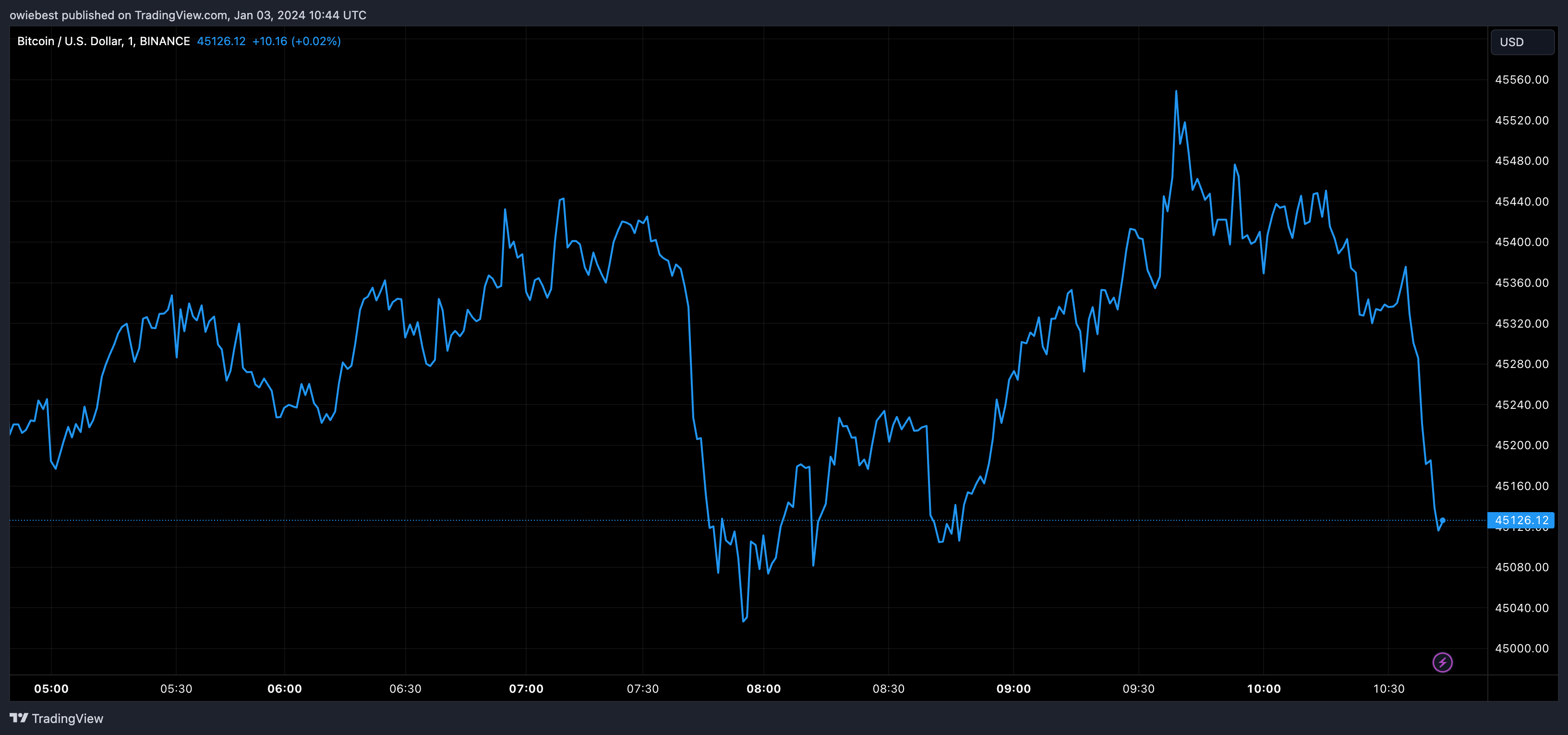1568x735 pixels.
Task: Click the TradingView logo icon
Action: pyautogui.click(x=19, y=718)
